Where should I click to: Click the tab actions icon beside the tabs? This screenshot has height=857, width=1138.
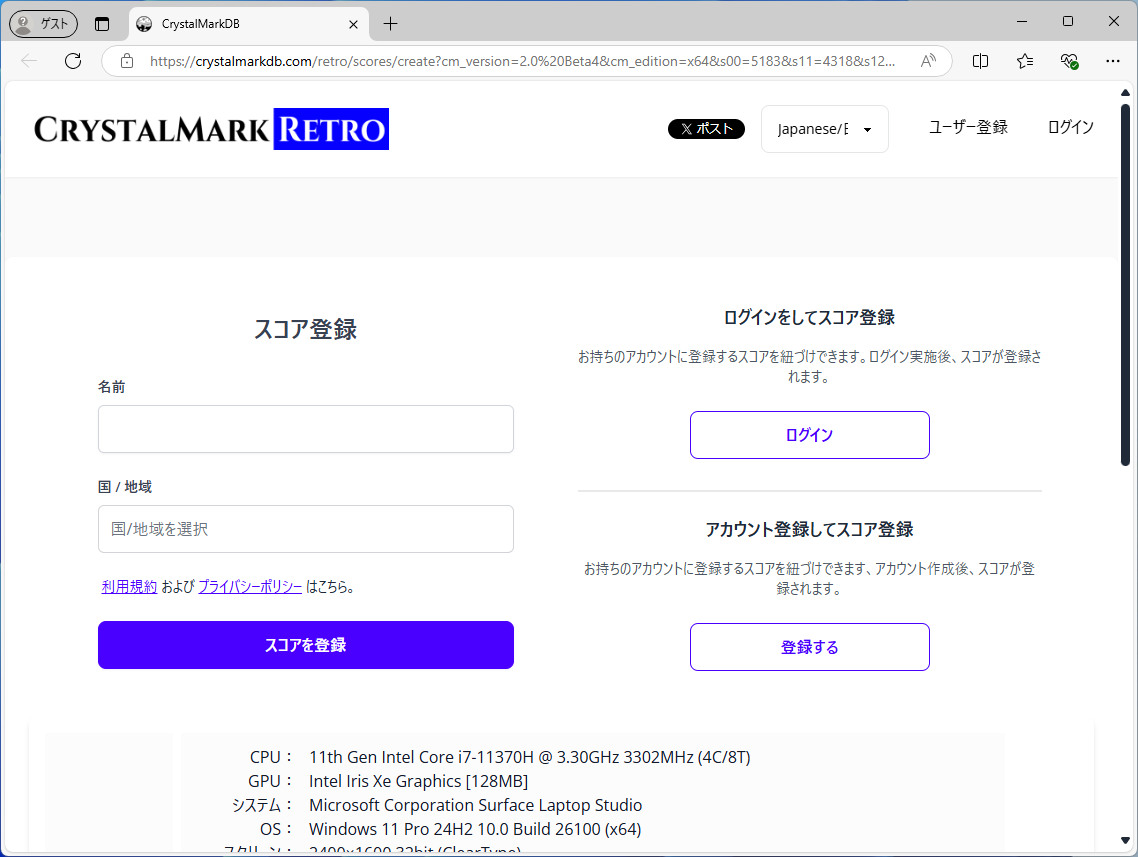pyautogui.click(x=102, y=23)
